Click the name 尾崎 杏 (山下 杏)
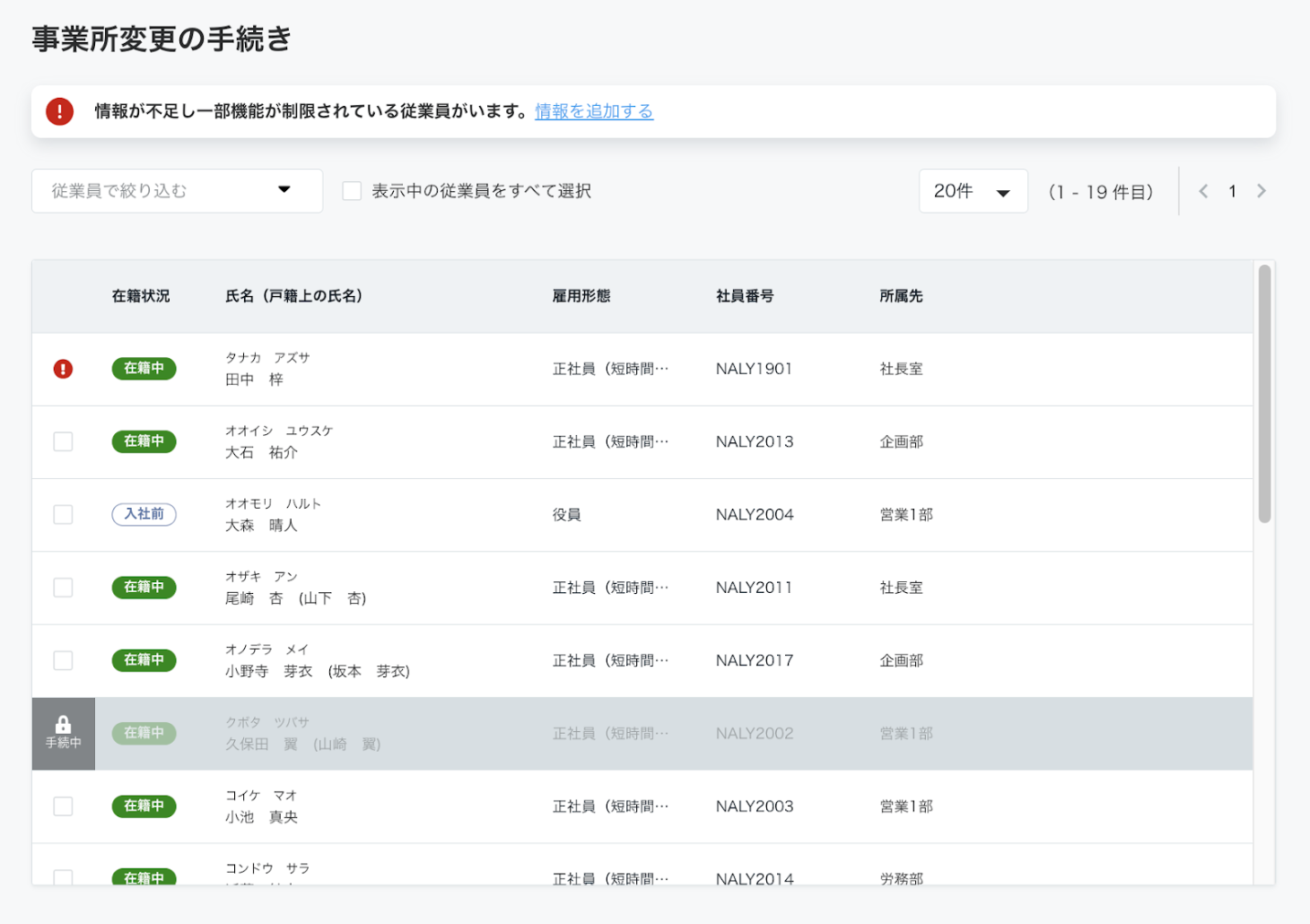Viewport: 1310px width, 924px height. (x=295, y=598)
